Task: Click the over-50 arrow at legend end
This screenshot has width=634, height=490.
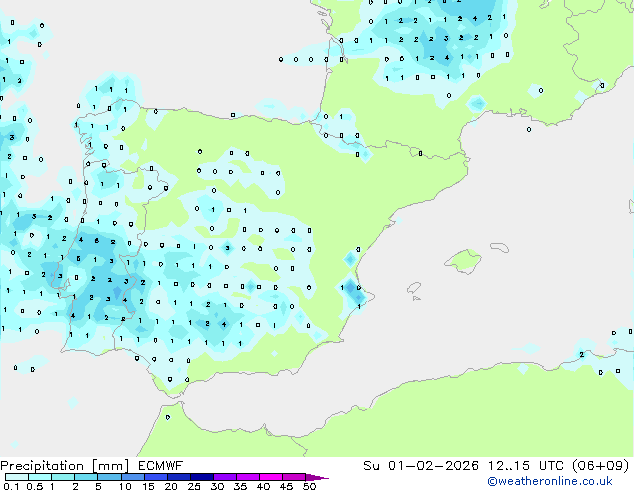Action: tap(317, 477)
